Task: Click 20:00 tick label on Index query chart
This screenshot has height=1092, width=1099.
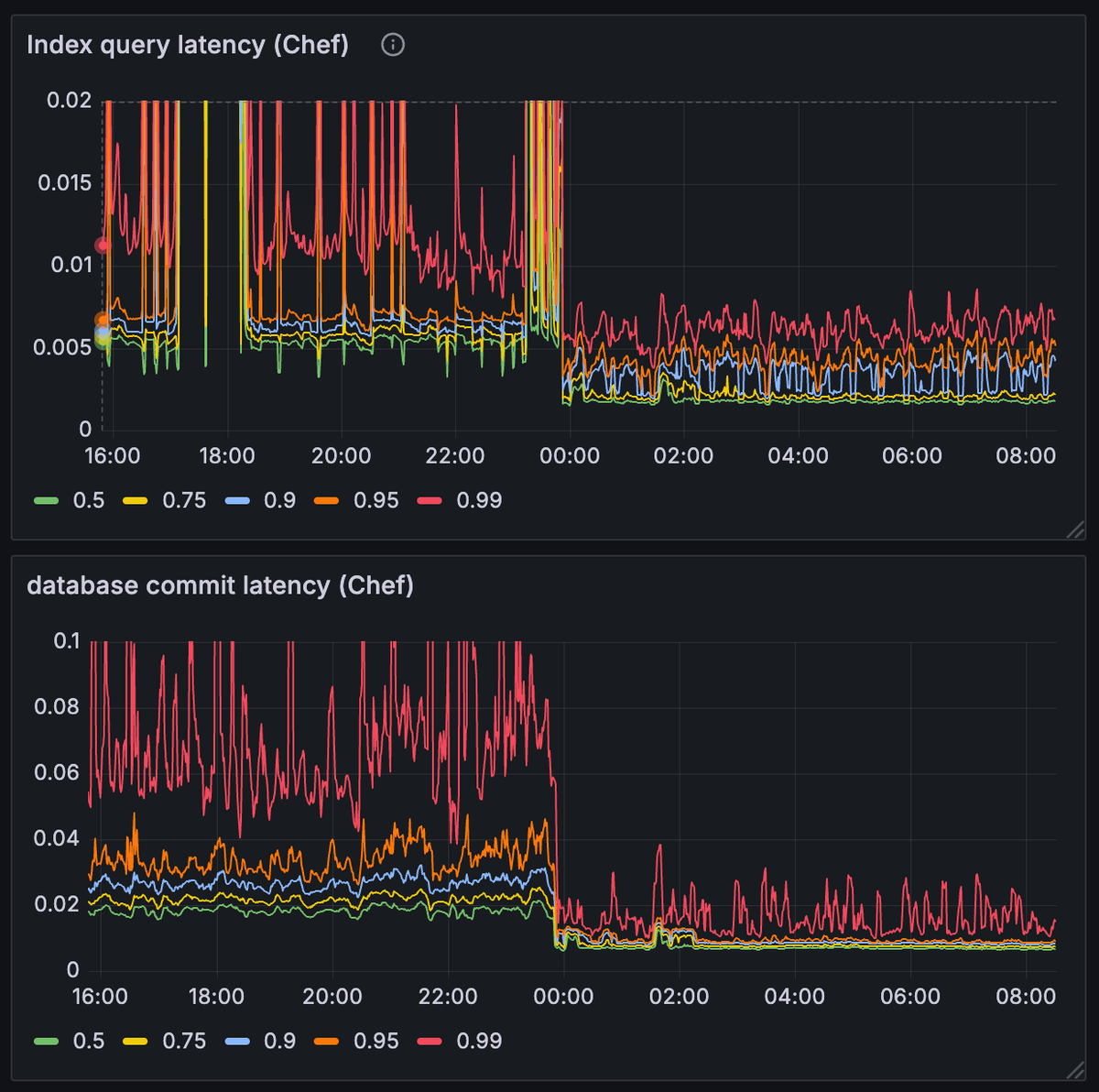Action: point(341,456)
